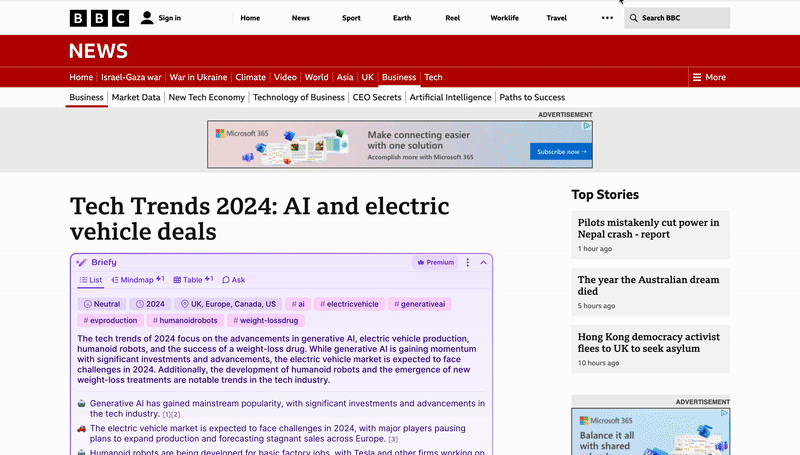Open News in top BBC navigation
The height and width of the screenshot is (455, 800).
pos(301,18)
